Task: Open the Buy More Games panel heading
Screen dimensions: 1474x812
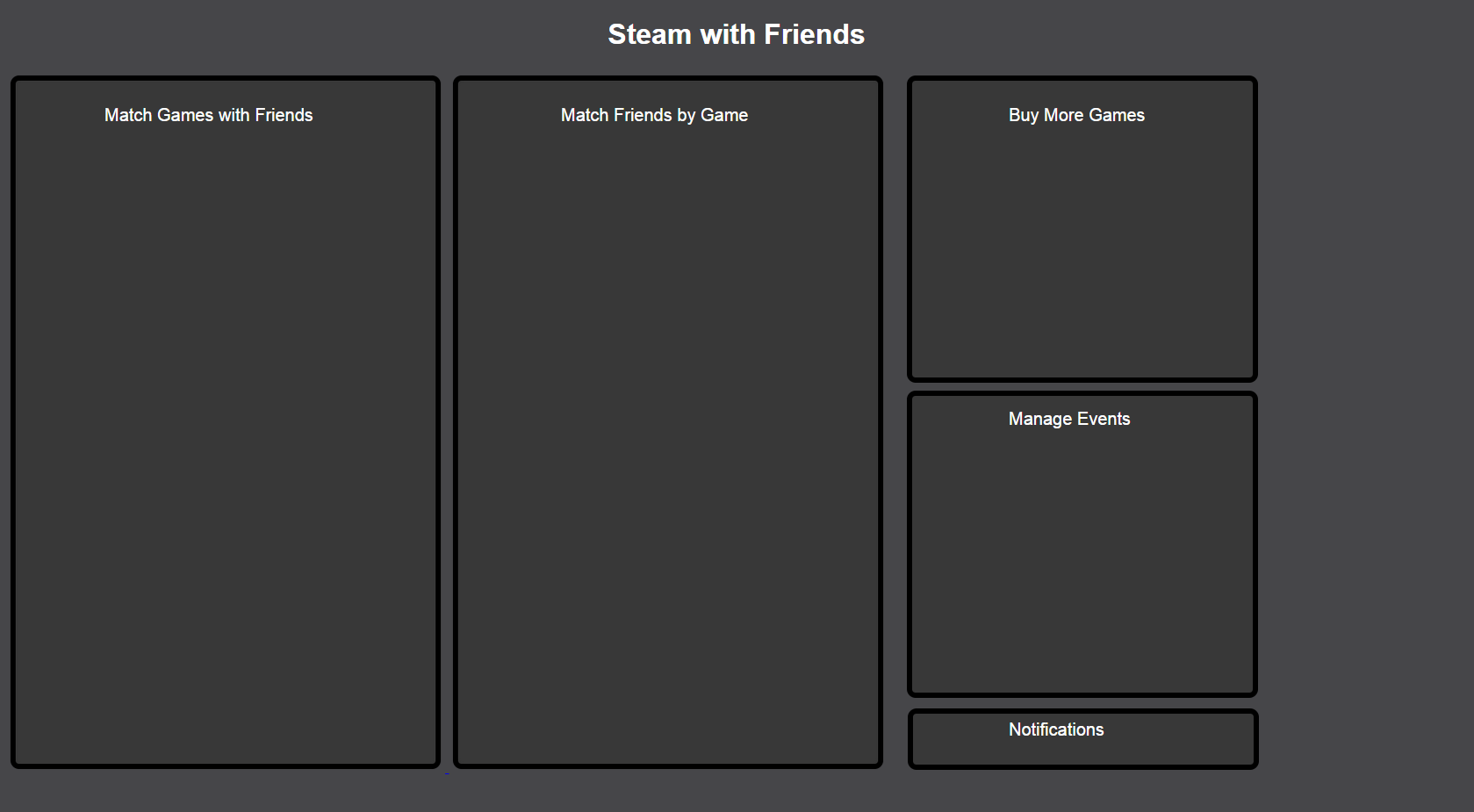Action: pos(1076,115)
